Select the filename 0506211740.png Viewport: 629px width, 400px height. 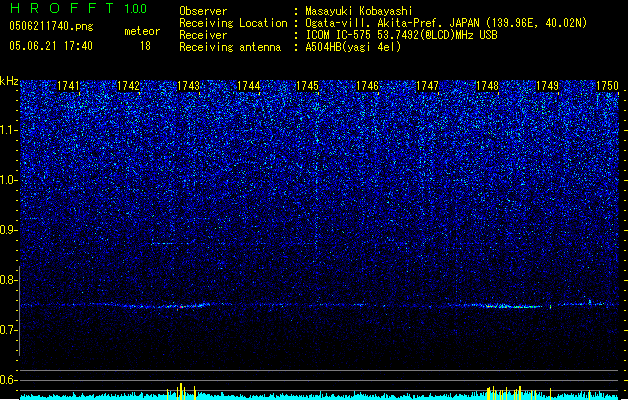(51, 26)
